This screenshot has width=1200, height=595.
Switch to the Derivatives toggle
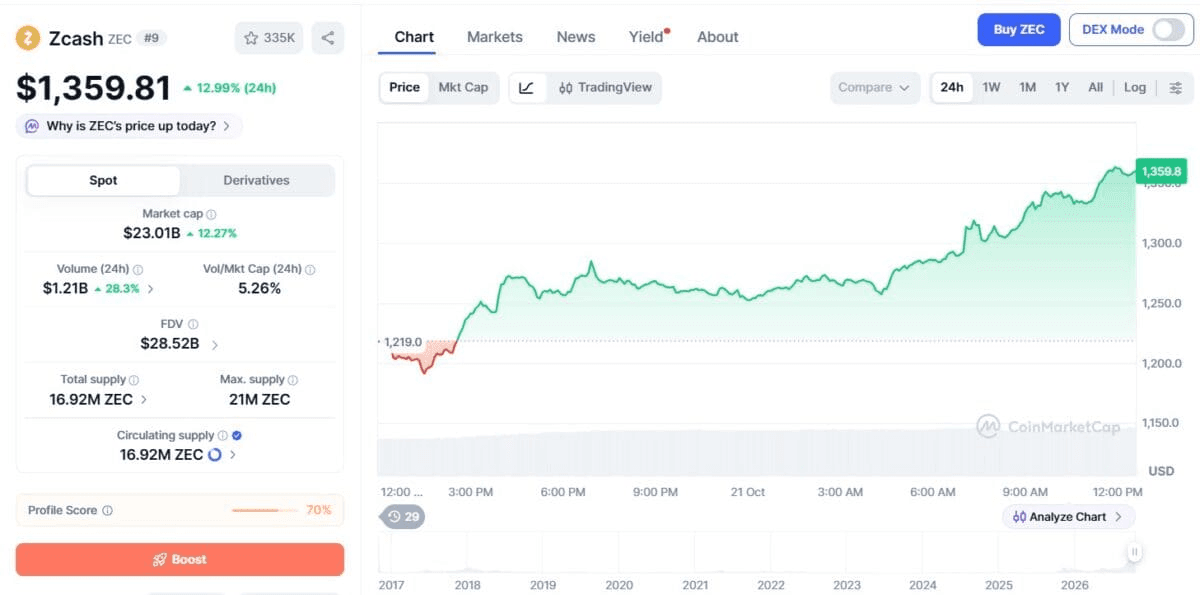(x=256, y=181)
